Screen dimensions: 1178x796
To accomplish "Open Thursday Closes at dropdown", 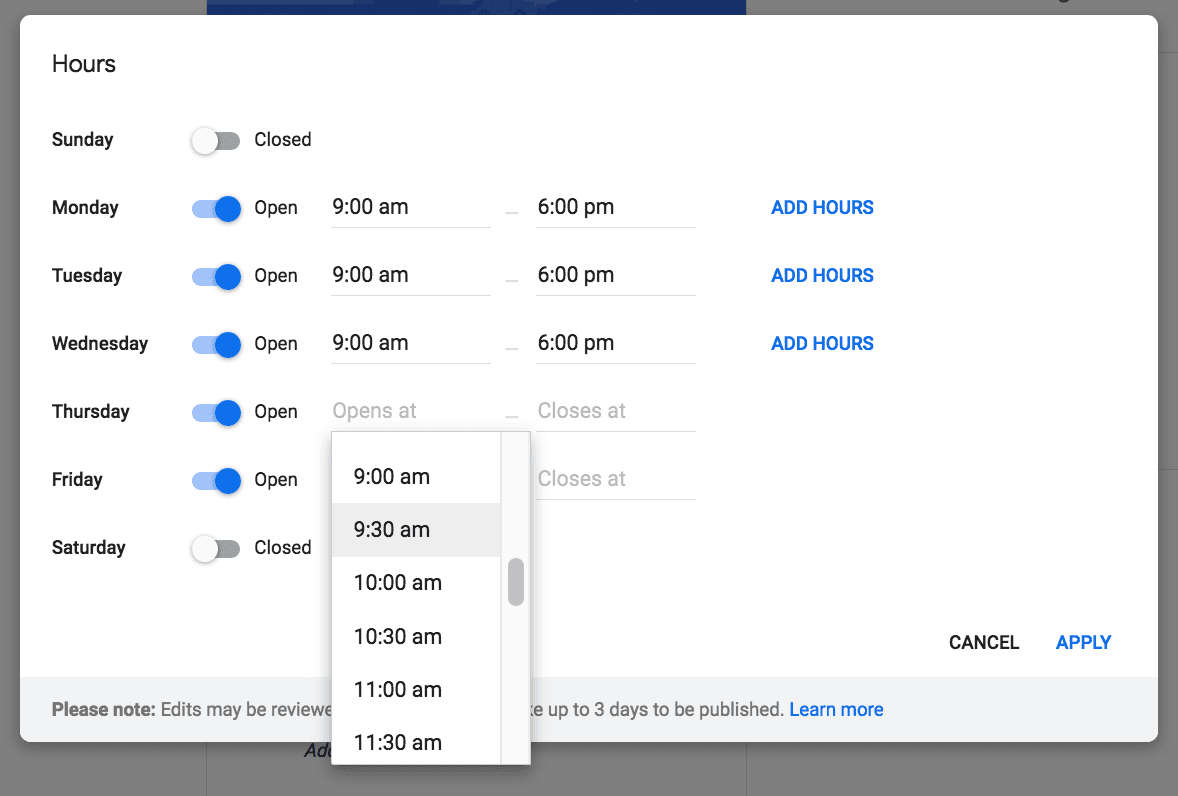I will (x=616, y=412).
